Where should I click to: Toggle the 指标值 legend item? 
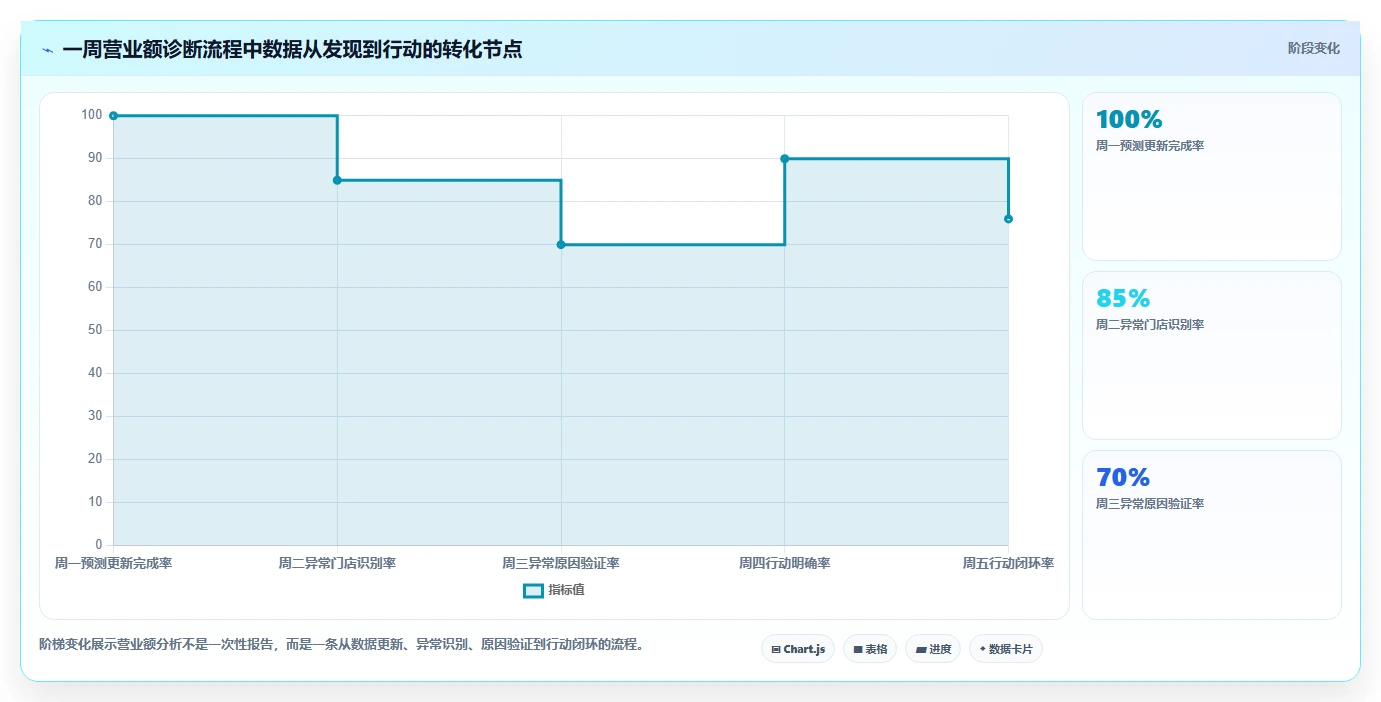[554, 590]
